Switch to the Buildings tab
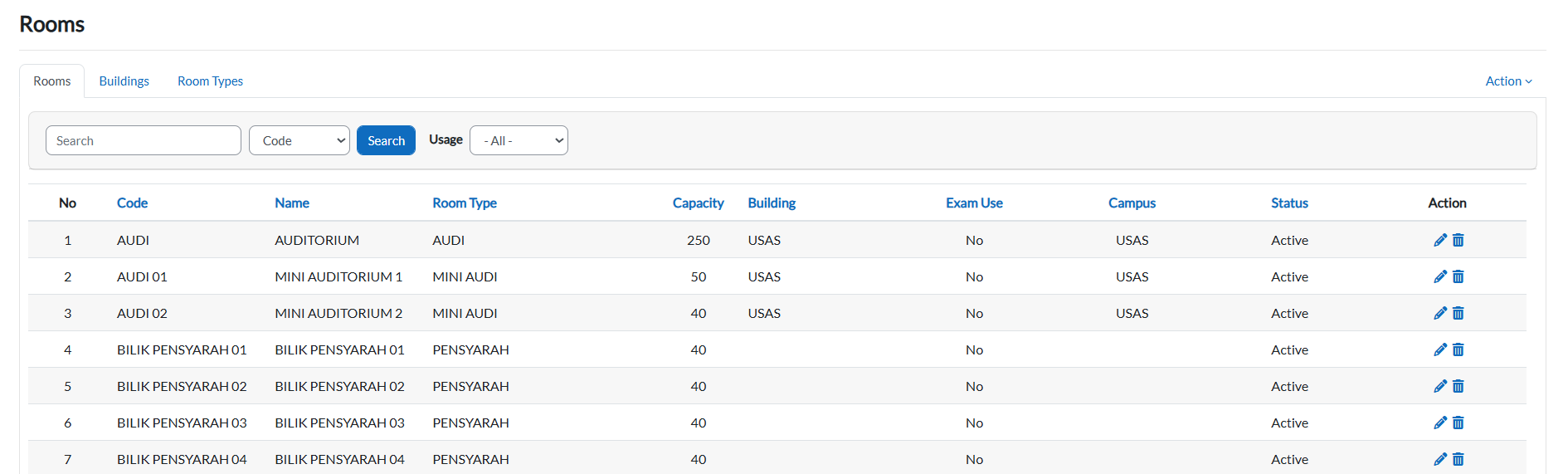Screen dimensions: 1568x474 coord(124,81)
